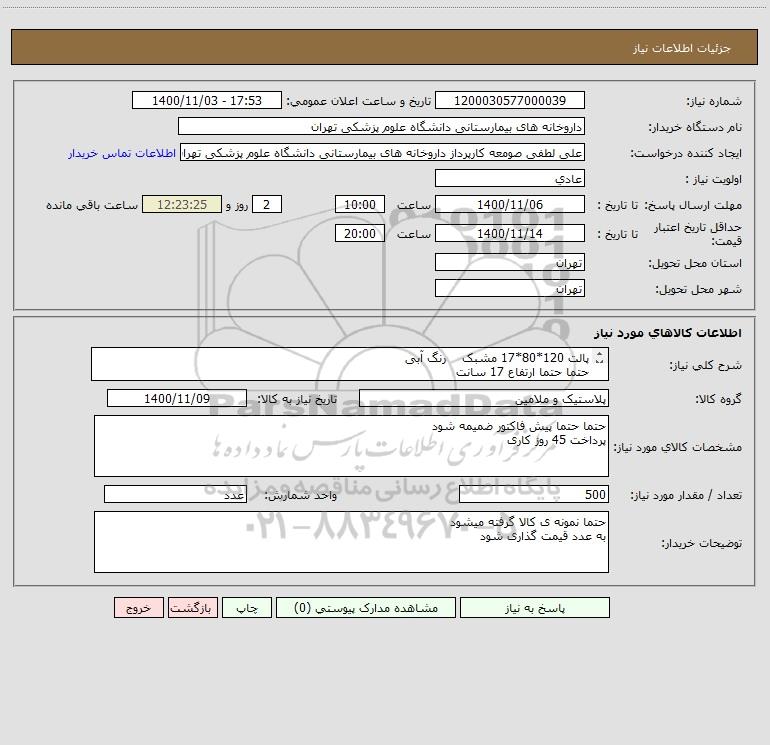Click the general description text 'پالت 120*80*17'

click(x=545, y=358)
